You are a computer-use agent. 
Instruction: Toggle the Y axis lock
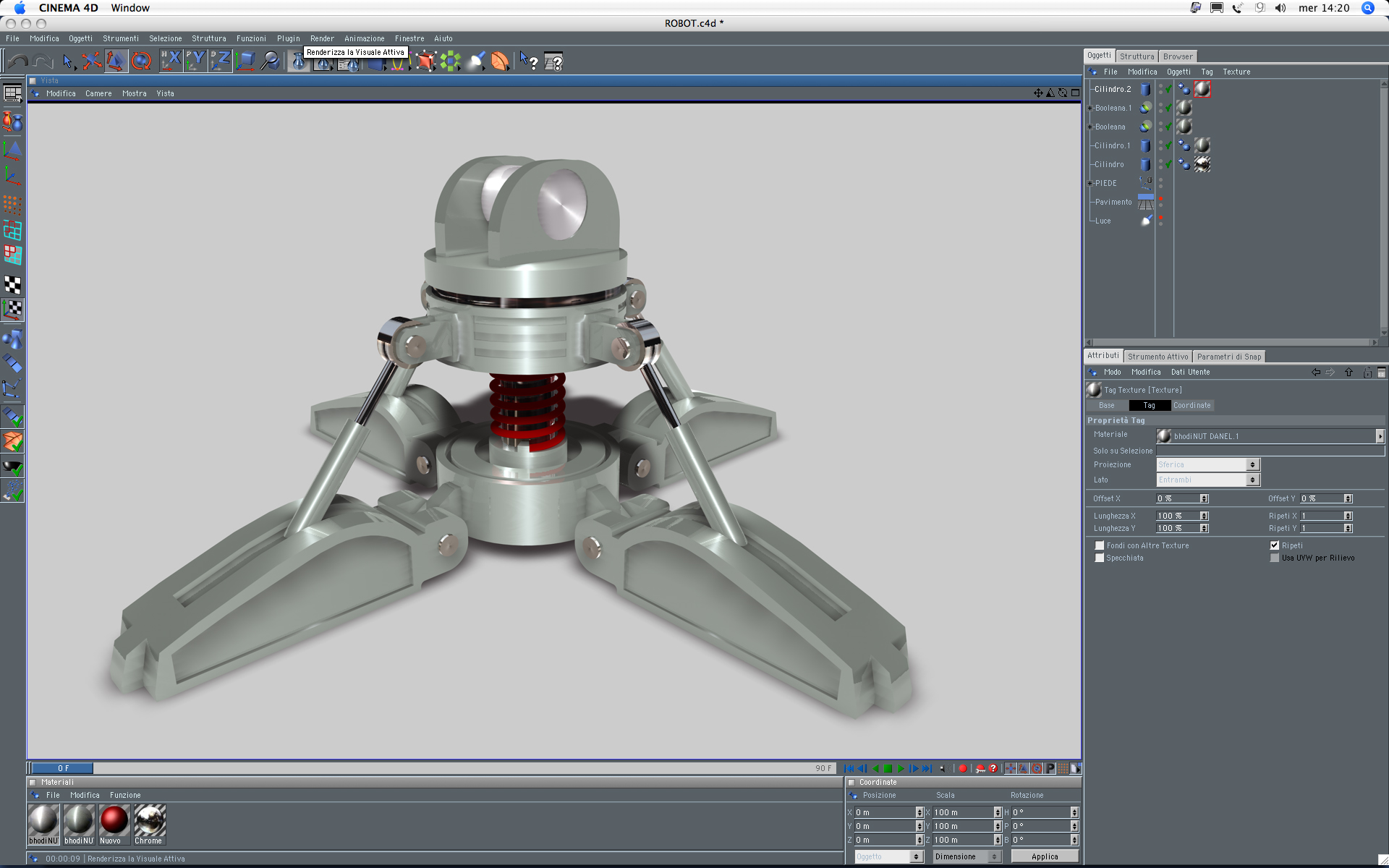click(195, 61)
